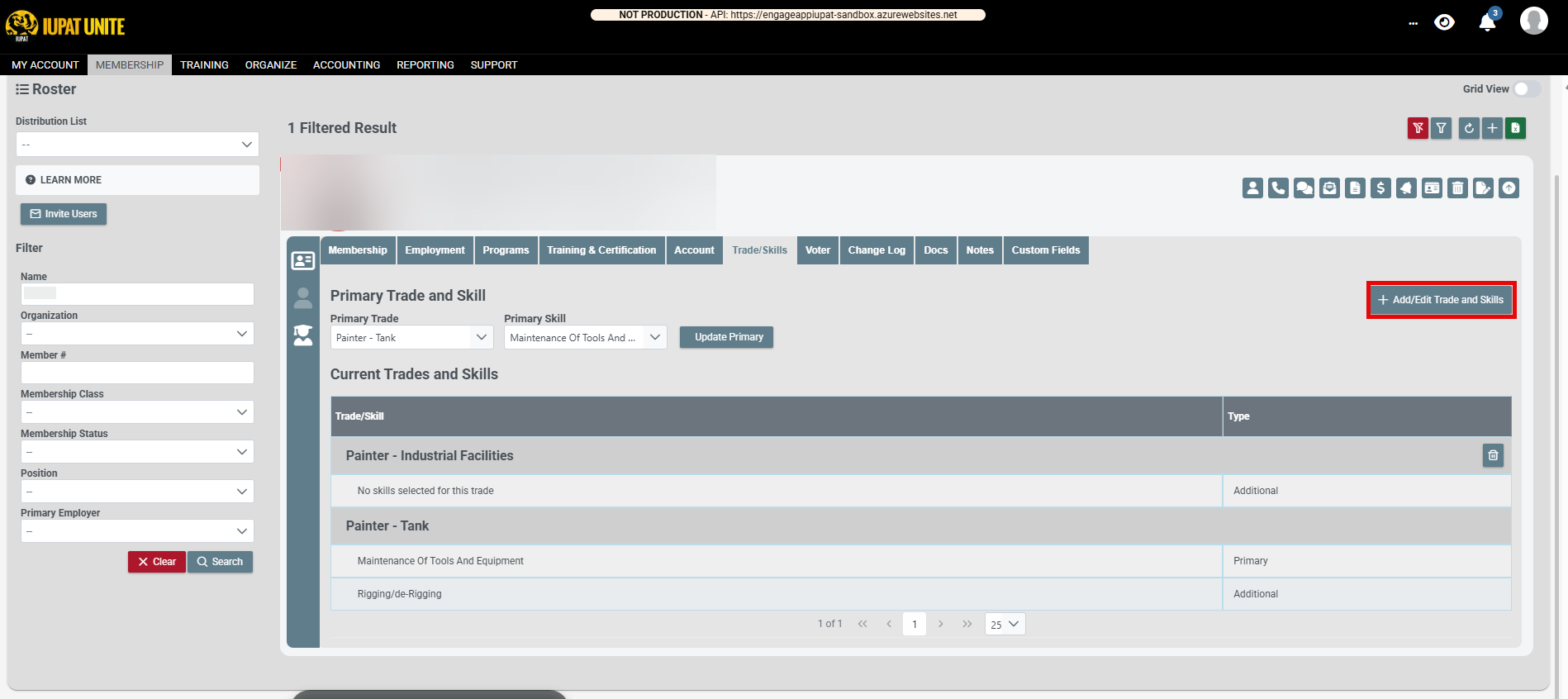
Task: Click the trash icon in member toolbar
Action: (1457, 188)
